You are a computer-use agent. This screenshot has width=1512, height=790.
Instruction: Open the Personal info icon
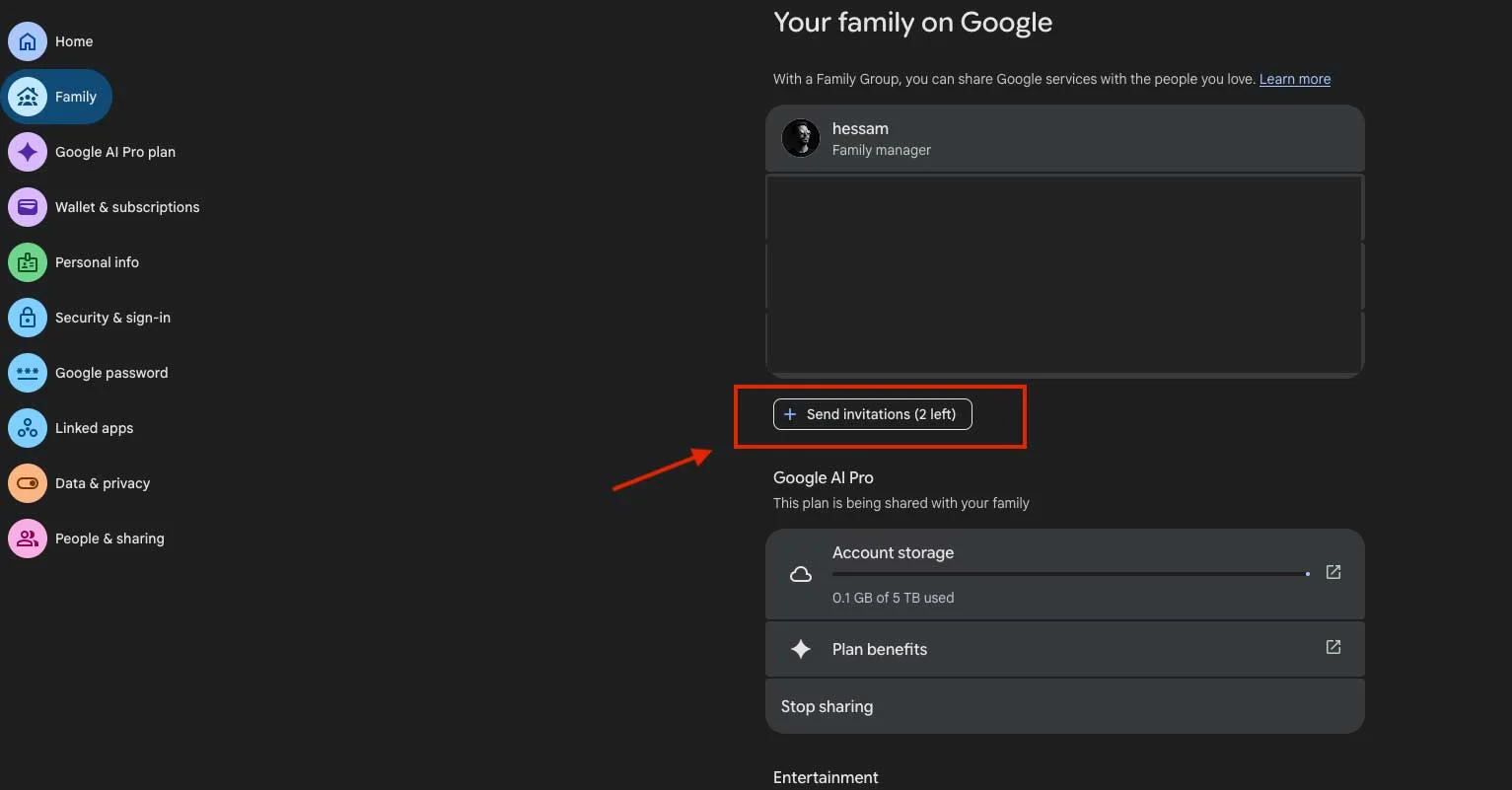(28, 262)
